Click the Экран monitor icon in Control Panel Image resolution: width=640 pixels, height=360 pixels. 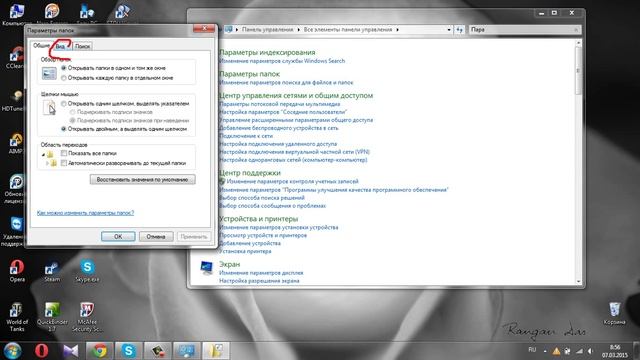[x=207, y=268]
